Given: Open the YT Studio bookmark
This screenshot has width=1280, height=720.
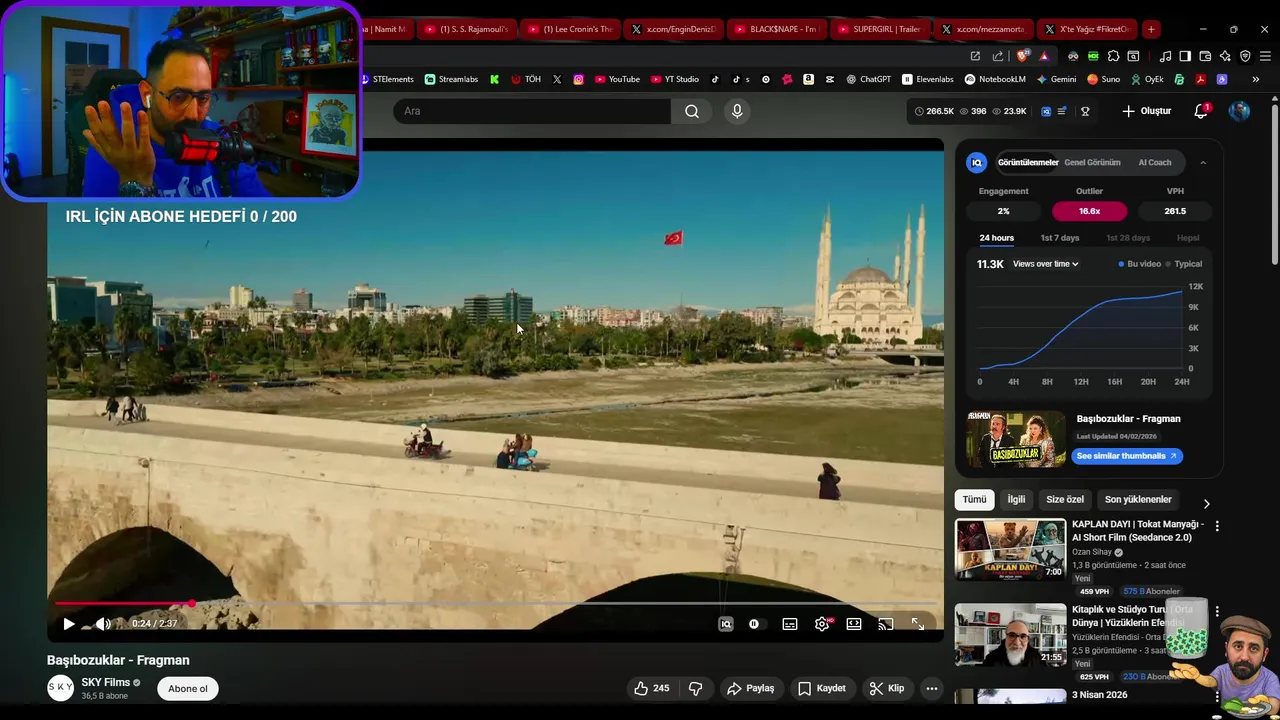Looking at the screenshot, I should pos(675,79).
